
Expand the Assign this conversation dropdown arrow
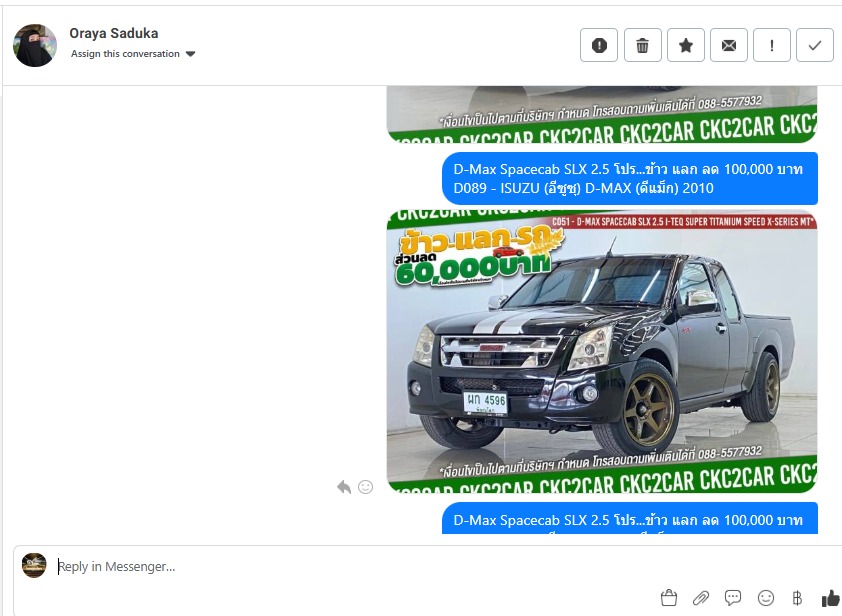pos(191,54)
